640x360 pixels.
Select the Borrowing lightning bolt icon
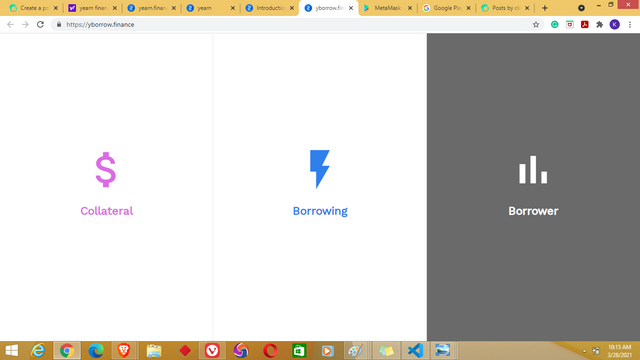pos(320,169)
